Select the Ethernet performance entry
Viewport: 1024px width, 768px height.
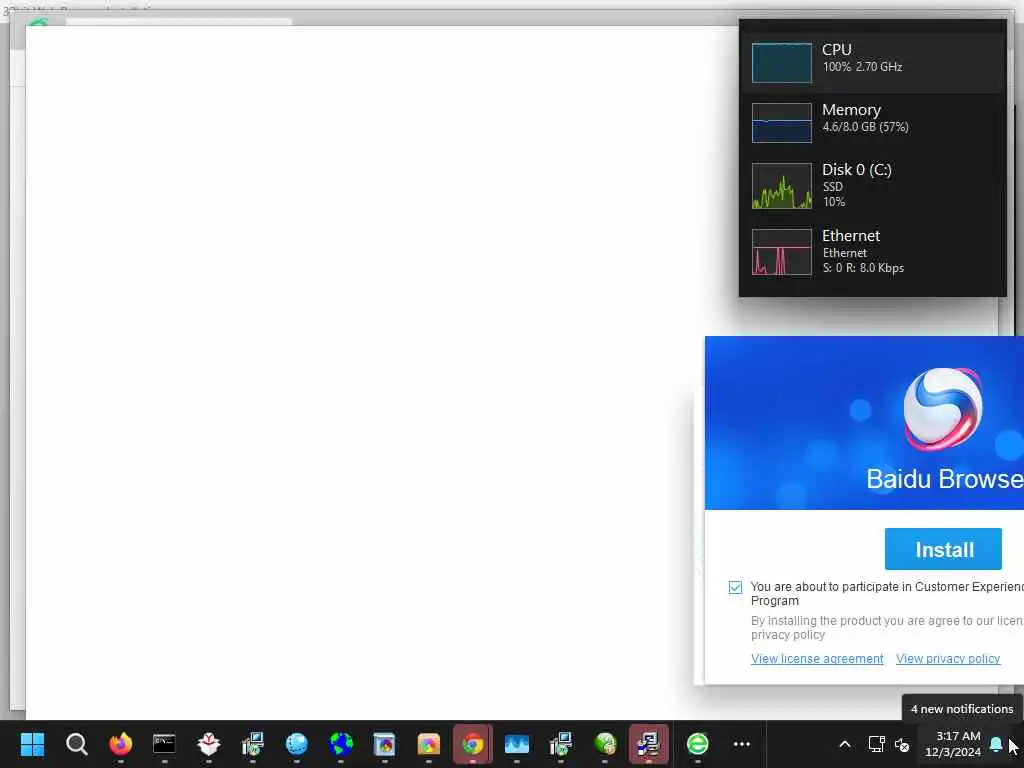874,251
